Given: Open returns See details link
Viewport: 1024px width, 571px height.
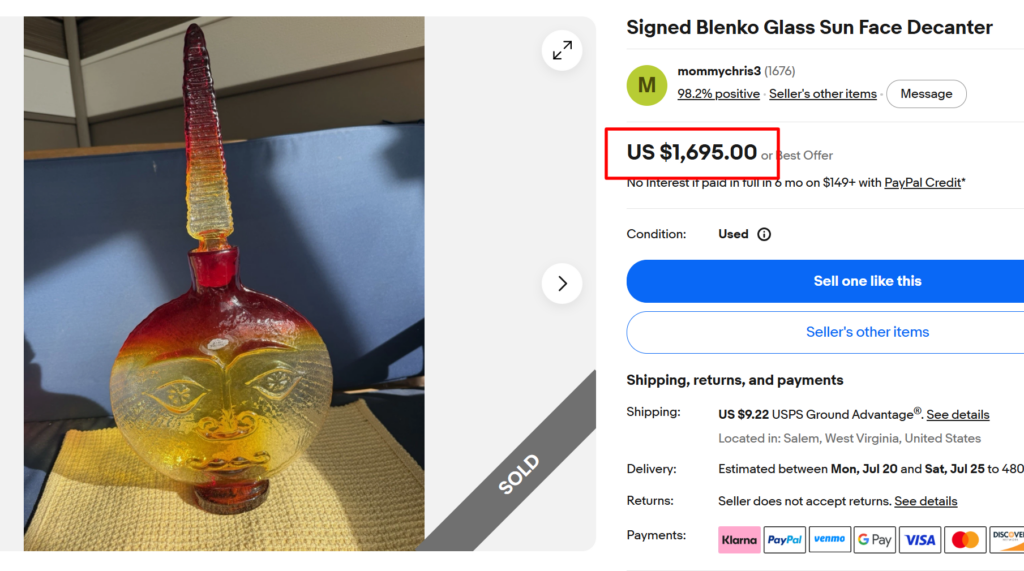Looking at the screenshot, I should (925, 501).
